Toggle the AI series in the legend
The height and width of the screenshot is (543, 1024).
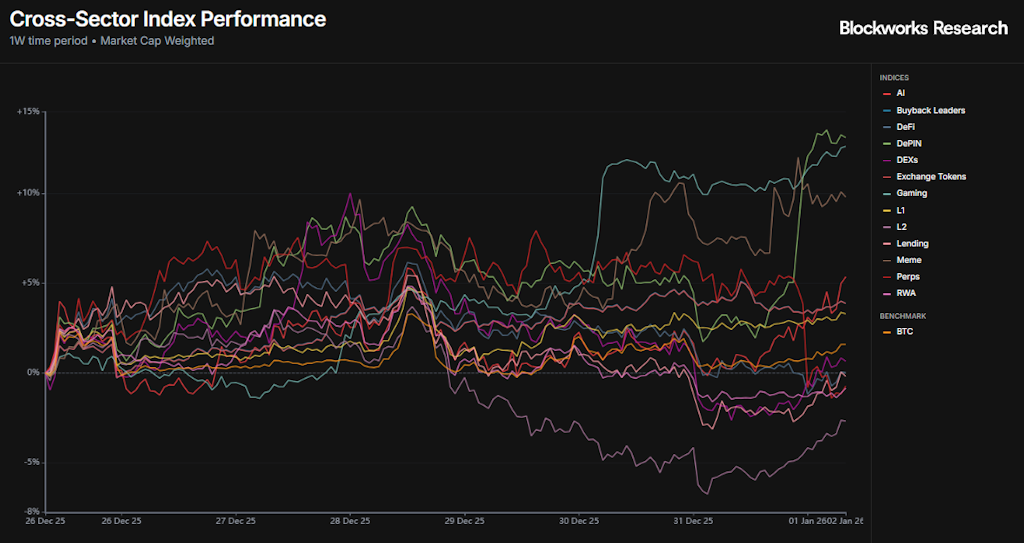(900, 93)
